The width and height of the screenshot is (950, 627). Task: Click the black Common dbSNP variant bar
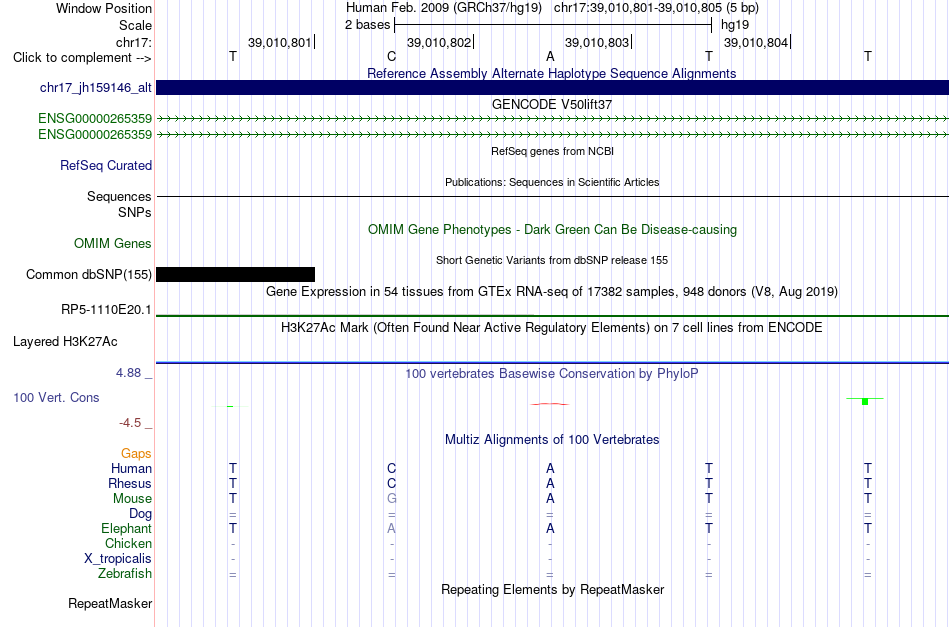[236, 274]
